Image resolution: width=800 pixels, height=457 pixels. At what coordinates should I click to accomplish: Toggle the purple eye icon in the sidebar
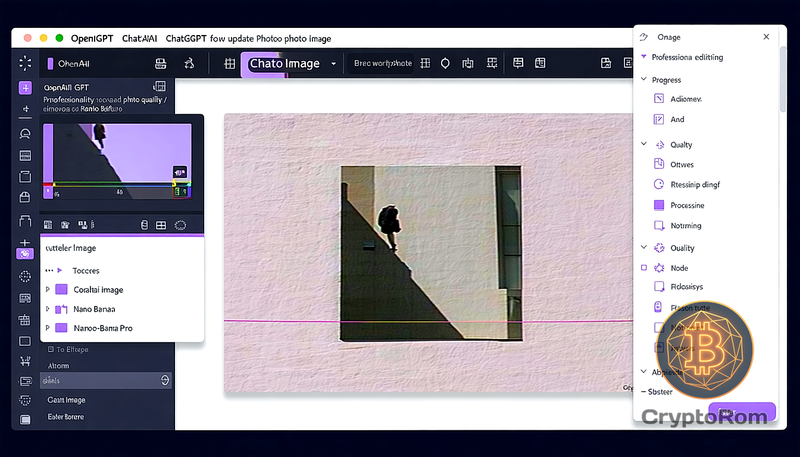coord(25,253)
